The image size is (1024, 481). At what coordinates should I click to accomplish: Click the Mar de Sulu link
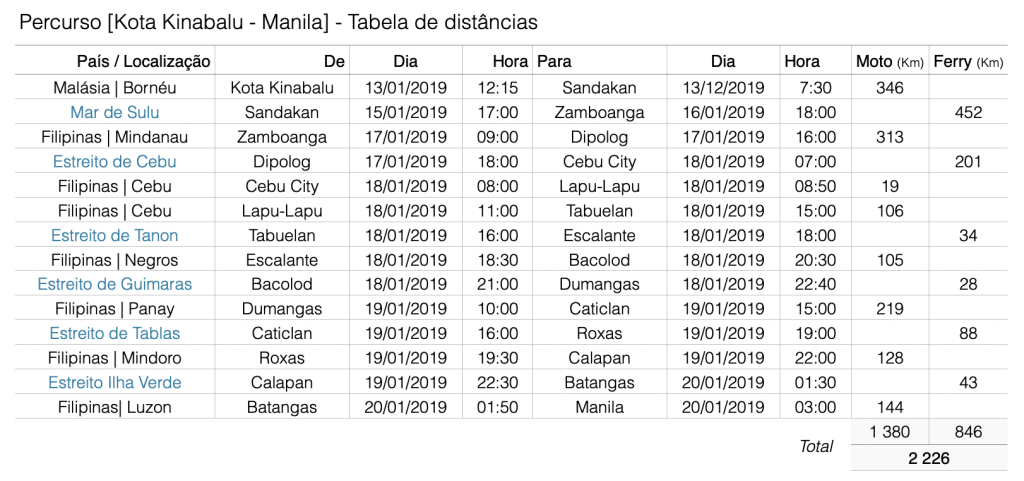pos(115,112)
